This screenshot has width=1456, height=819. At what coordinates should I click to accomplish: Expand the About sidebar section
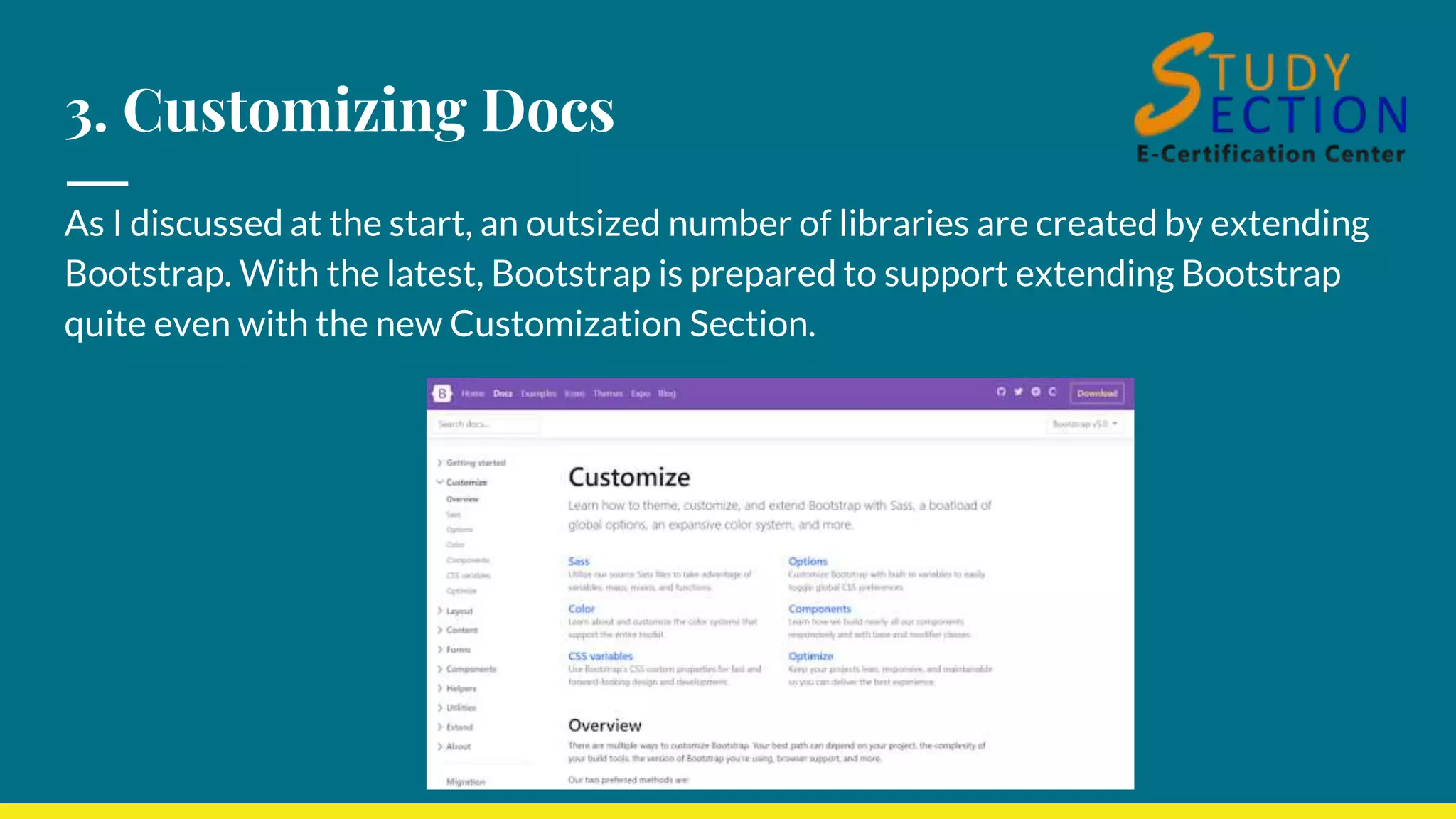click(x=454, y=746)
